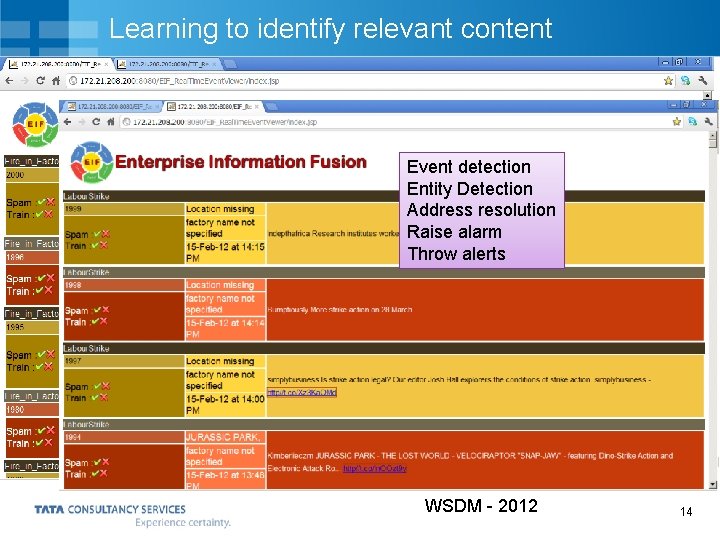Decline Train for event 1994 with red X
Screen dimensions: 720x540
tap(104, 473)
